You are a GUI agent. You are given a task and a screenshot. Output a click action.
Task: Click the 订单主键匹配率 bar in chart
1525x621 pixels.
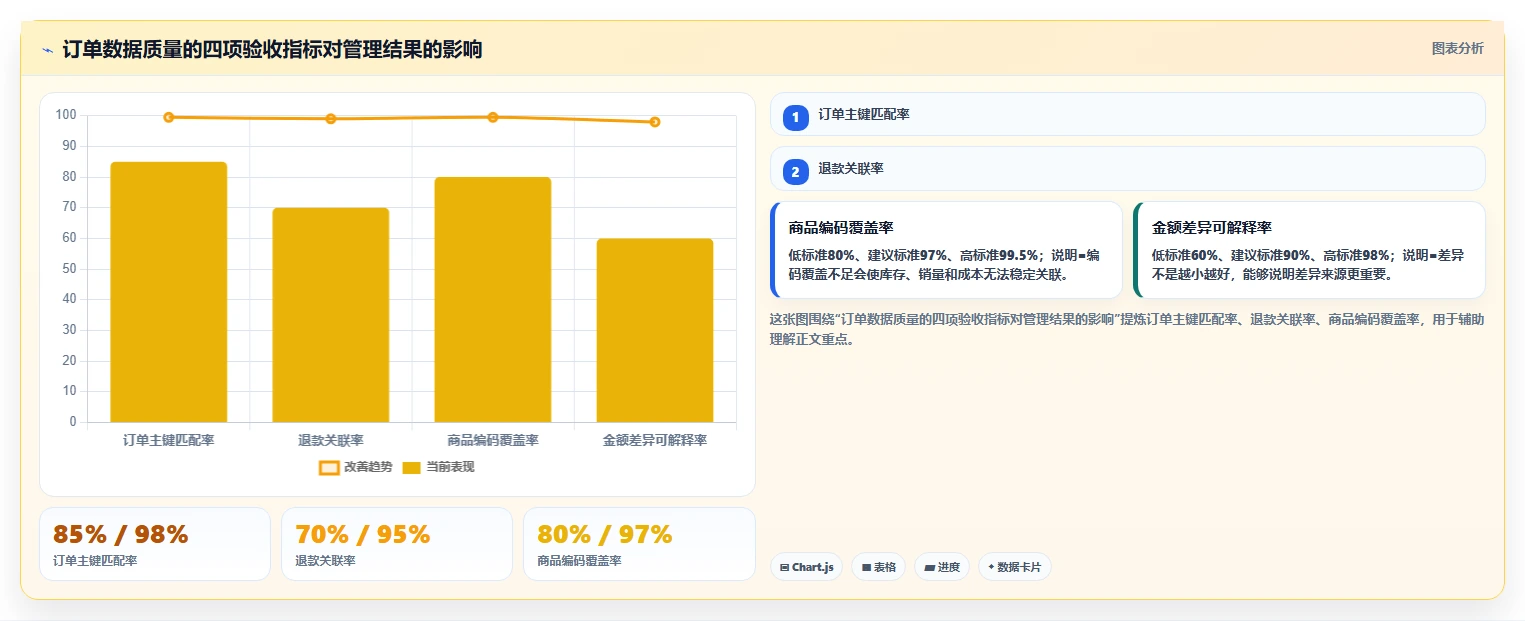[x=169, y=292]
